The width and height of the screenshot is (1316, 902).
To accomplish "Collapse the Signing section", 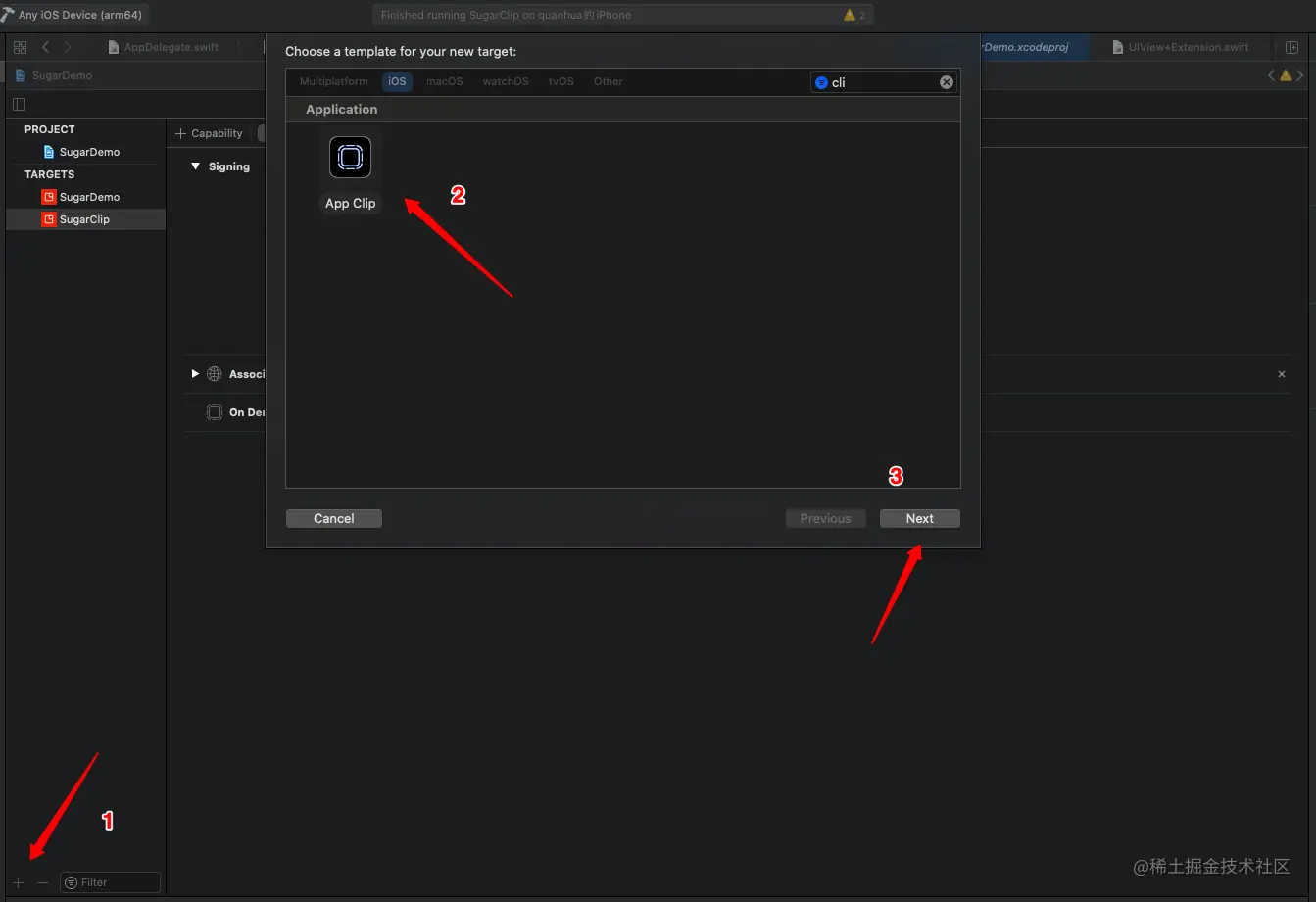I will pos(195,166).
